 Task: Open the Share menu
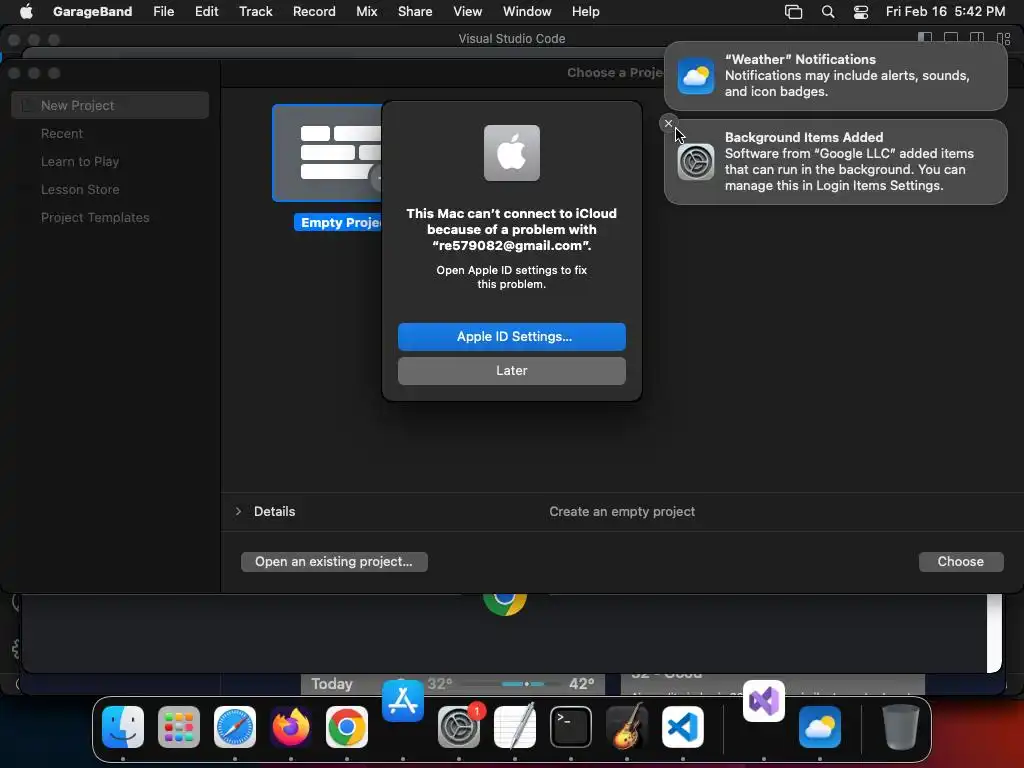(x=415, y=11)
